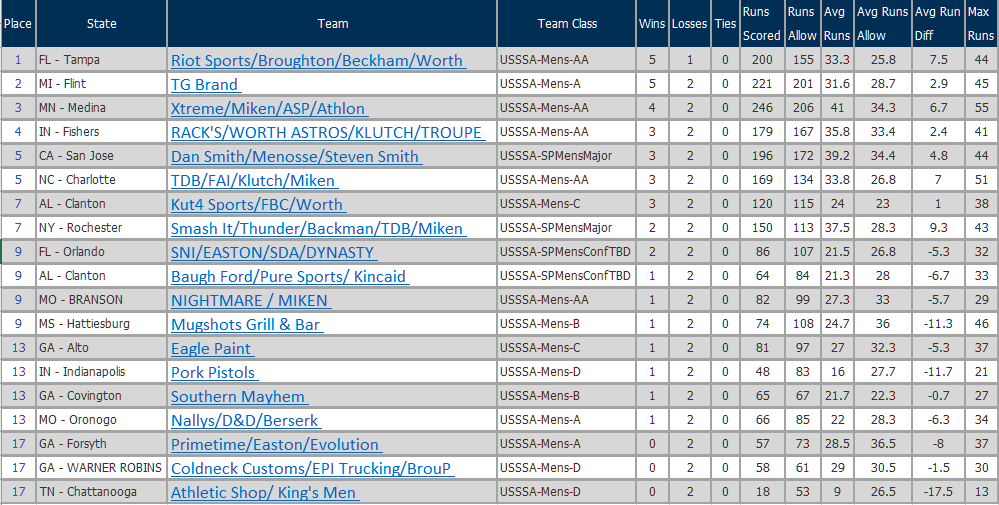The image size is (999, 505).
Task: Select the 'MO - Oronogo' state cell
Action: 101,420
